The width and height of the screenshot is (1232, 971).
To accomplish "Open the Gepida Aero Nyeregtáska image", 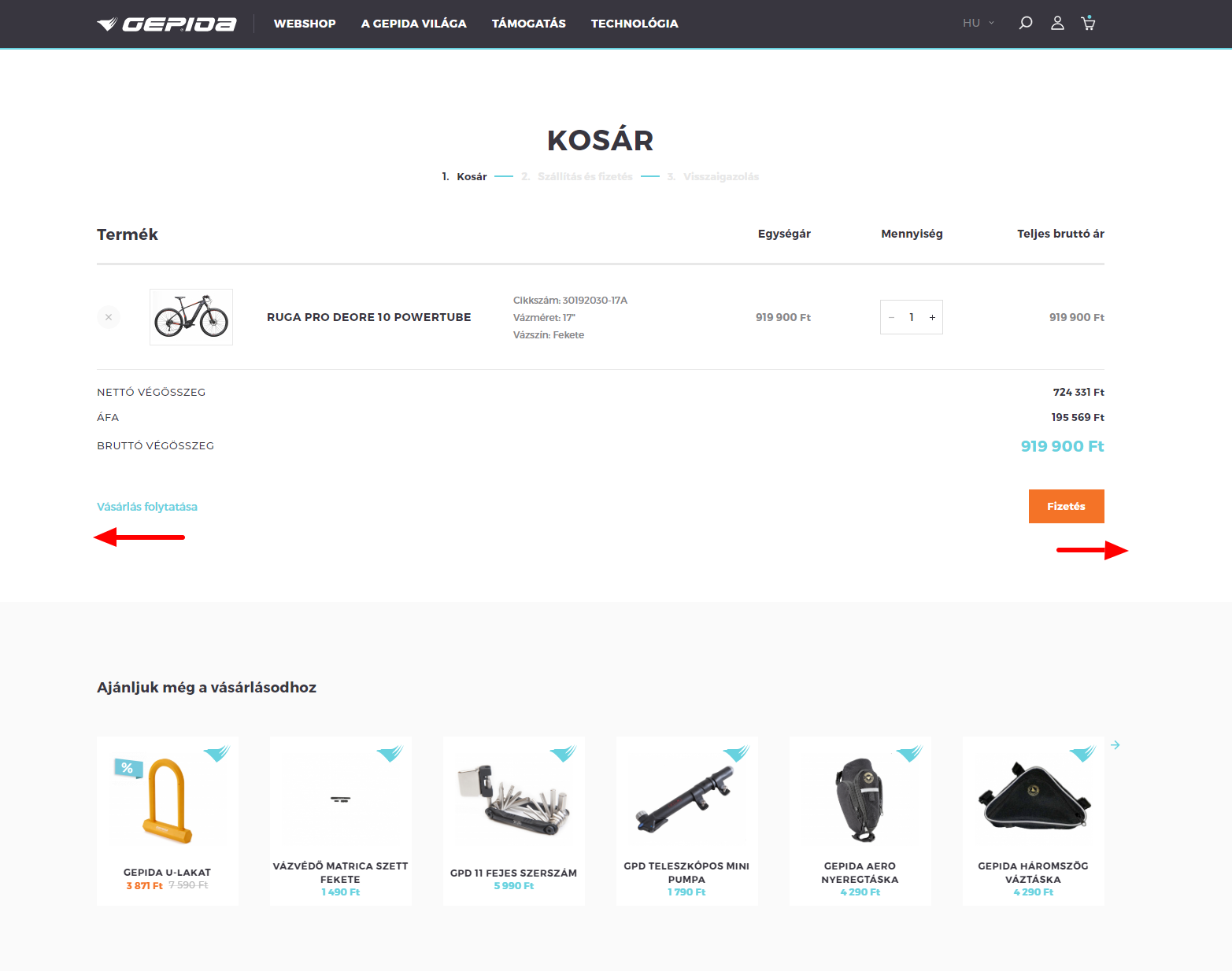I will (x=860, y=800).
